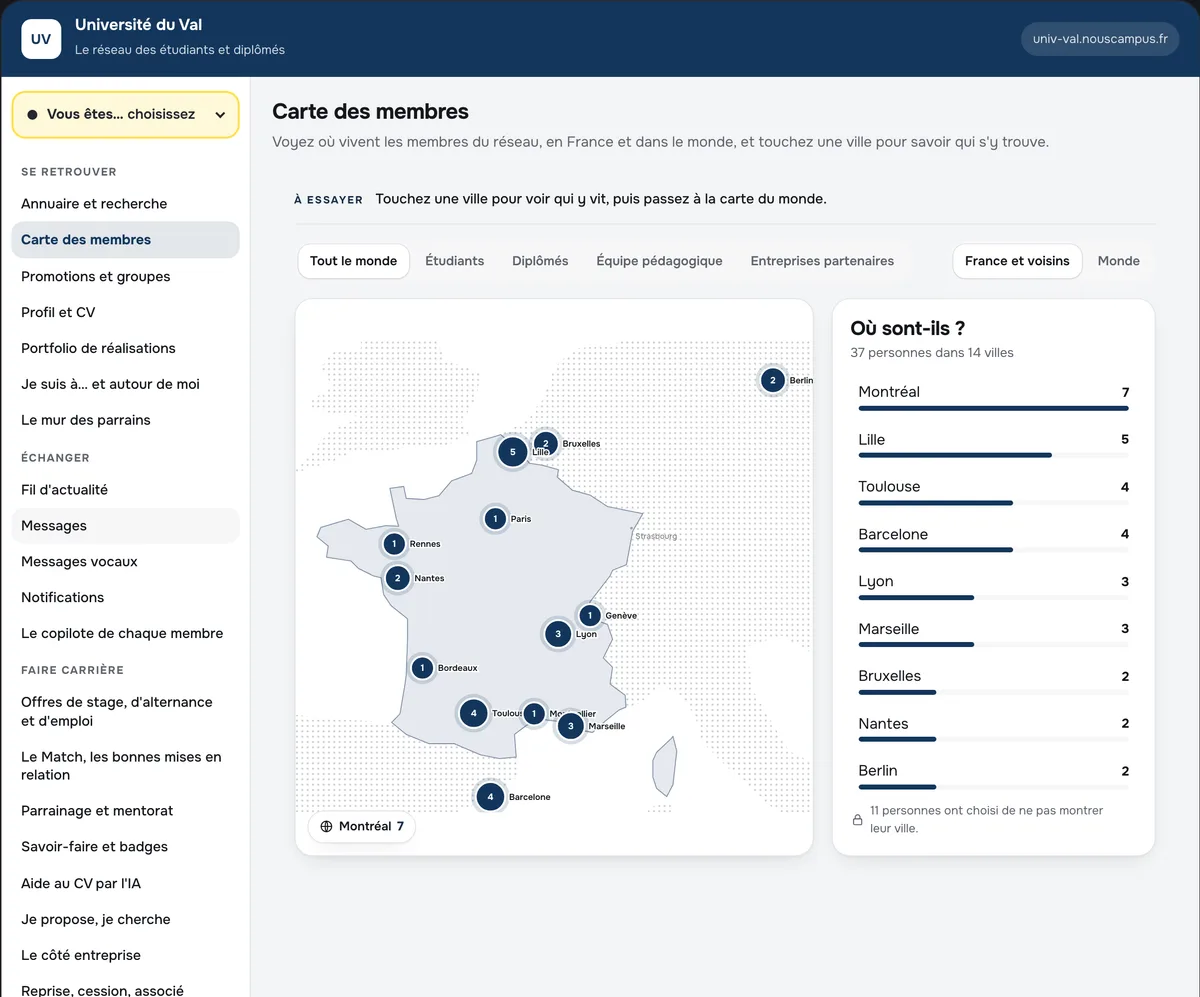Go to Notifications

pos(125,597)
